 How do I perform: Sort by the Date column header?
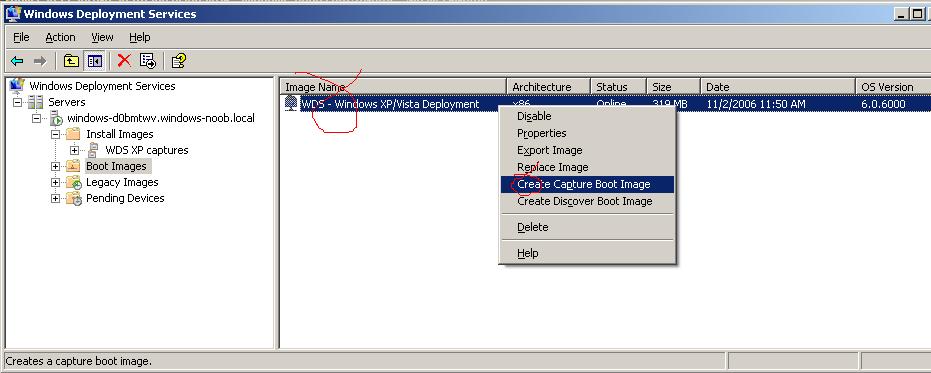[x=778, y=87]
